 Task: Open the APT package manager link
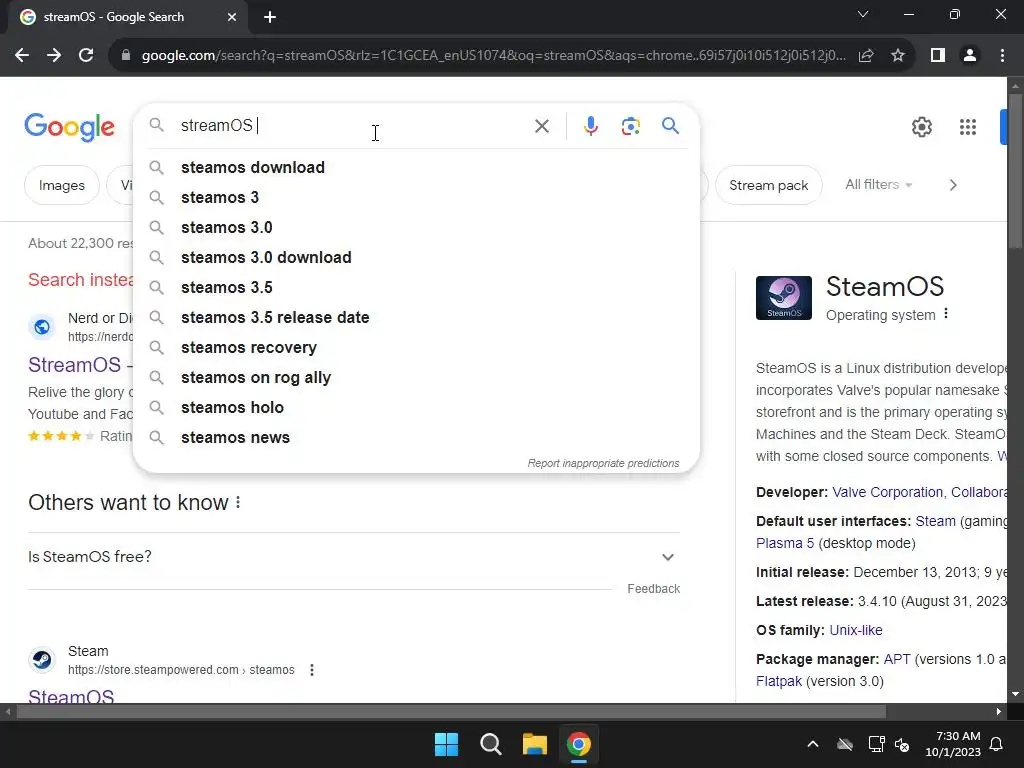[897, 659]
